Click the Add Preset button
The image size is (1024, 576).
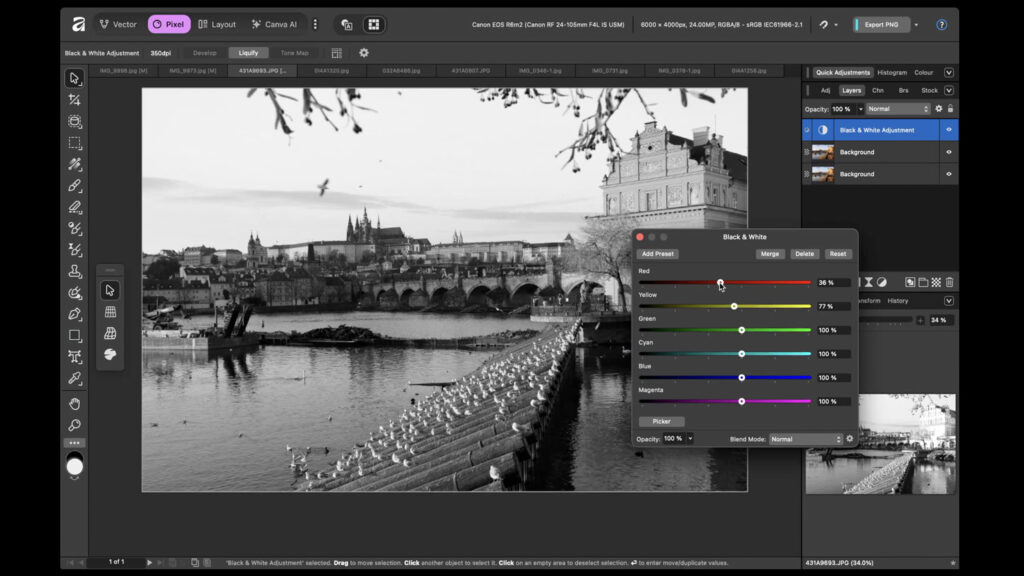[657, 253]
